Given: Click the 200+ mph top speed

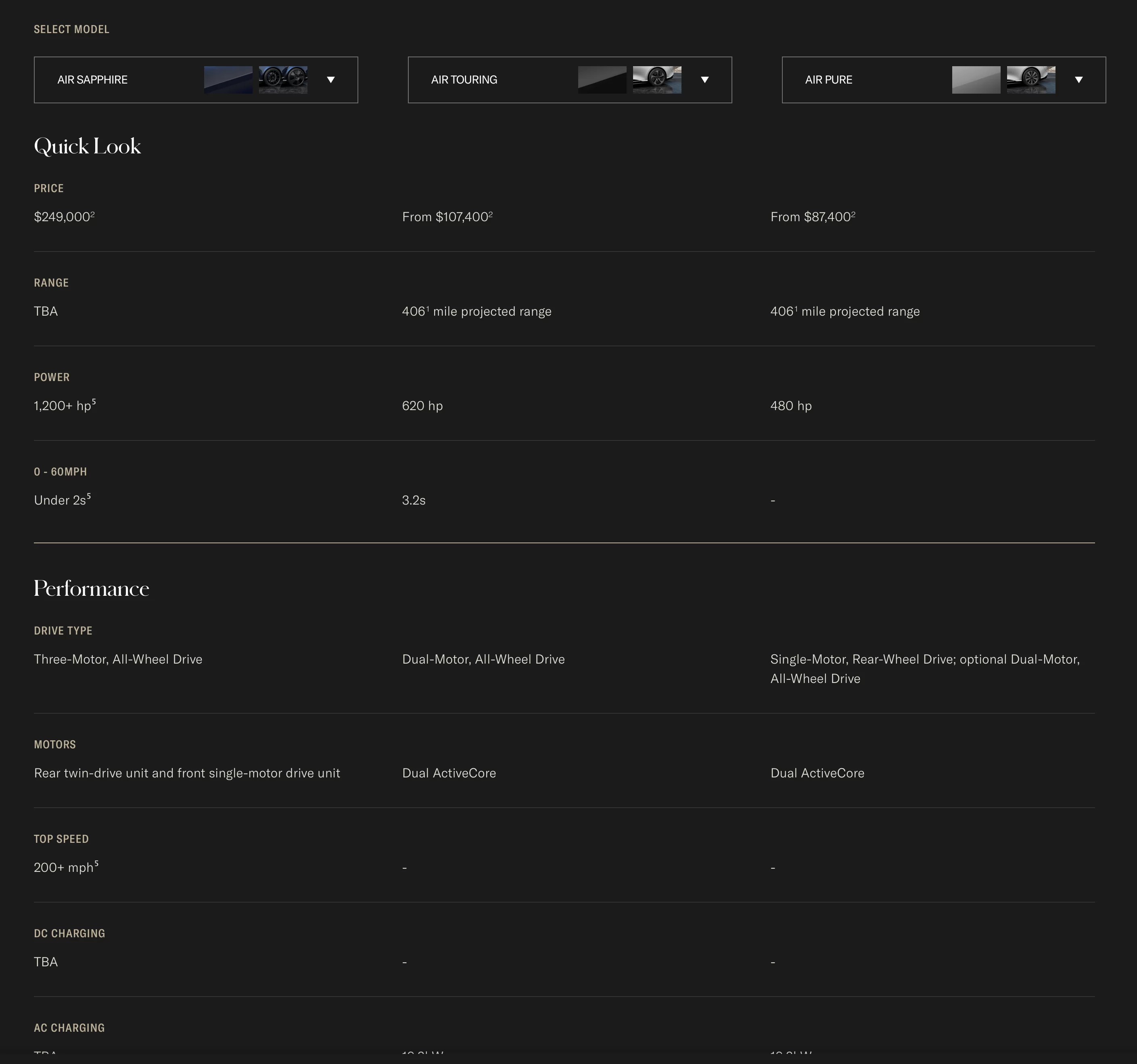Looking at the screenshot, I should tap(66, 867).
